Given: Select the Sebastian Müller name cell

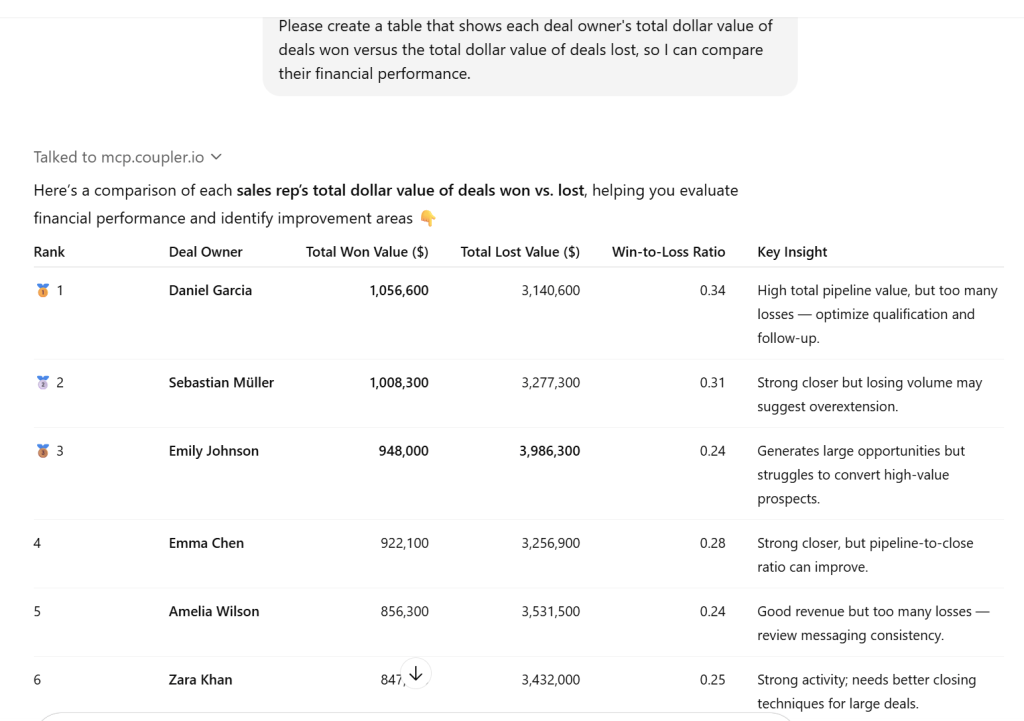Looking at the screenshot, I should (x=221, y=383).
